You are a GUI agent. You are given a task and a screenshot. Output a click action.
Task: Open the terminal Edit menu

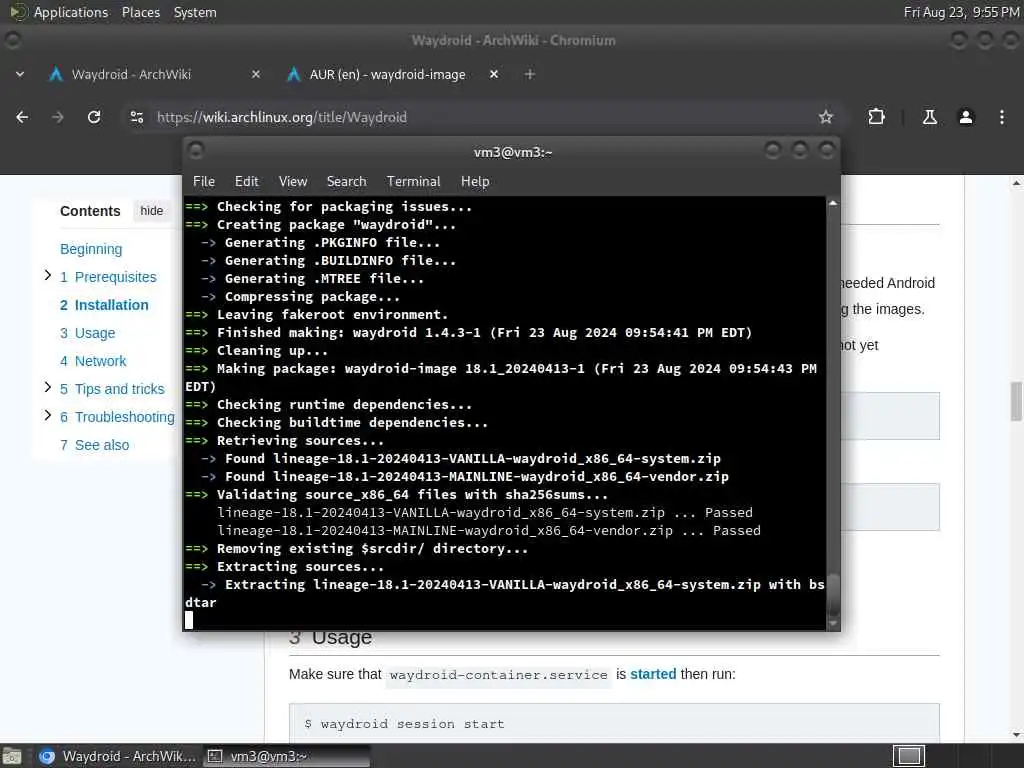tap(247, 182)
